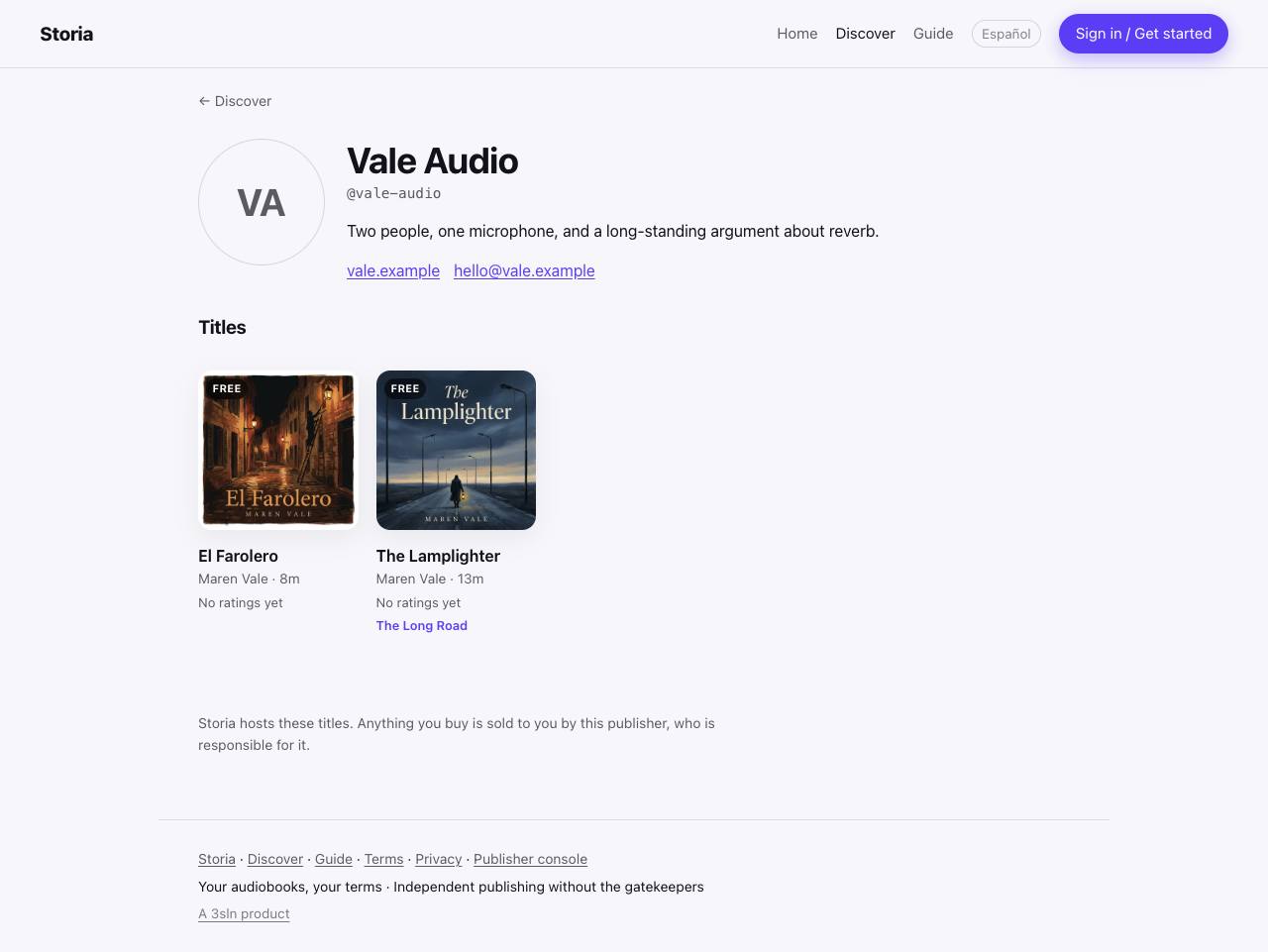Open the Discover nav item in header

865,34
